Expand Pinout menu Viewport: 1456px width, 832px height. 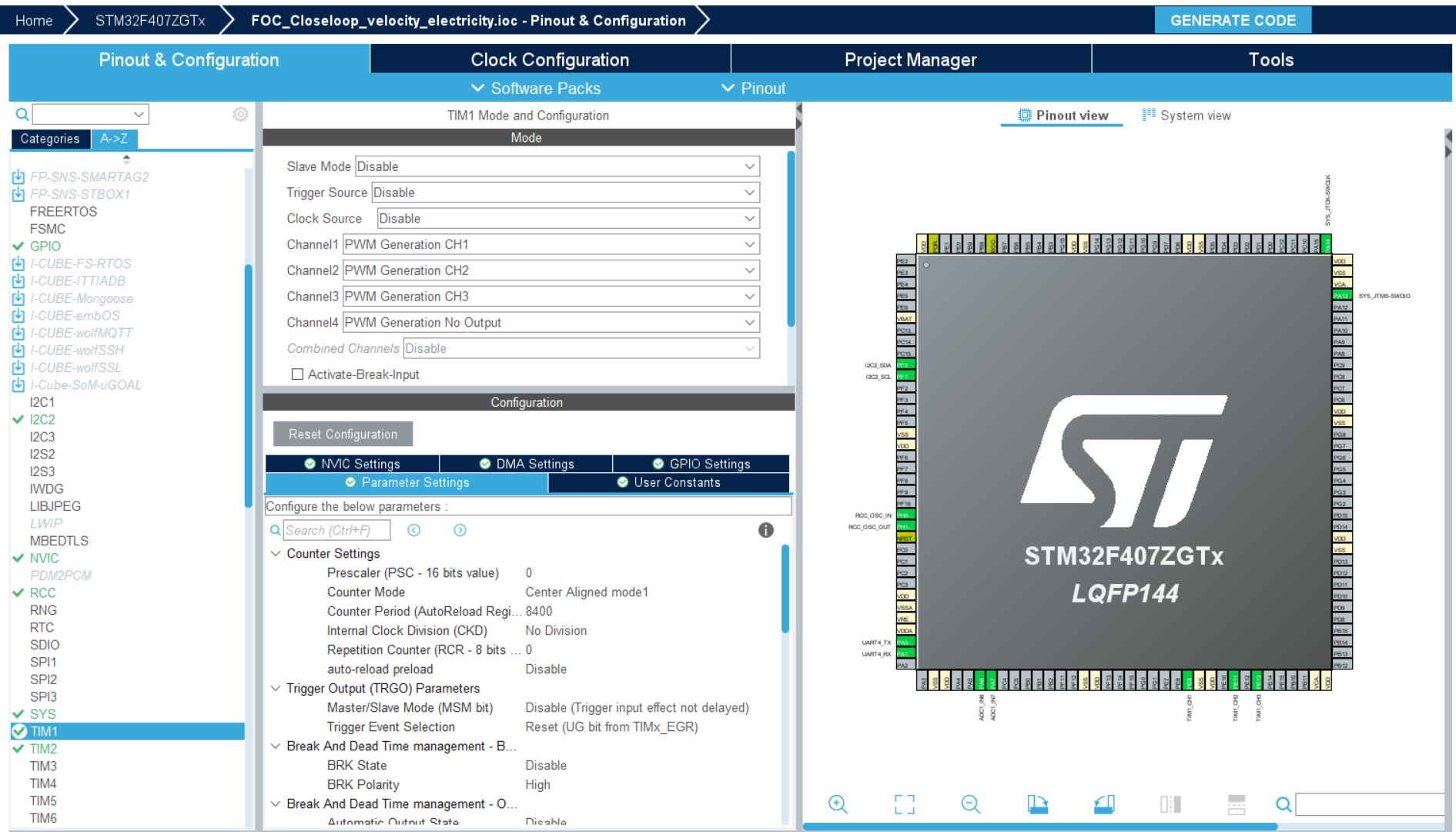pos(754,89)
